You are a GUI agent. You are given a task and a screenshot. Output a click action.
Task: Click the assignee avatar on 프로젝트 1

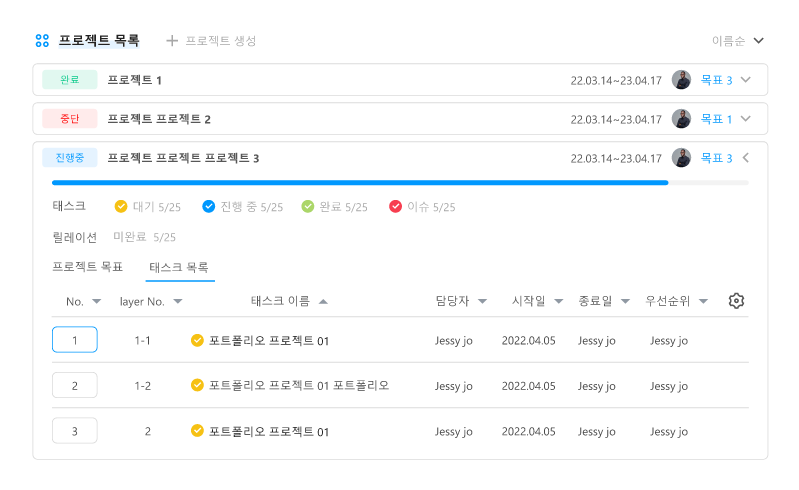[x=682, y=80]
